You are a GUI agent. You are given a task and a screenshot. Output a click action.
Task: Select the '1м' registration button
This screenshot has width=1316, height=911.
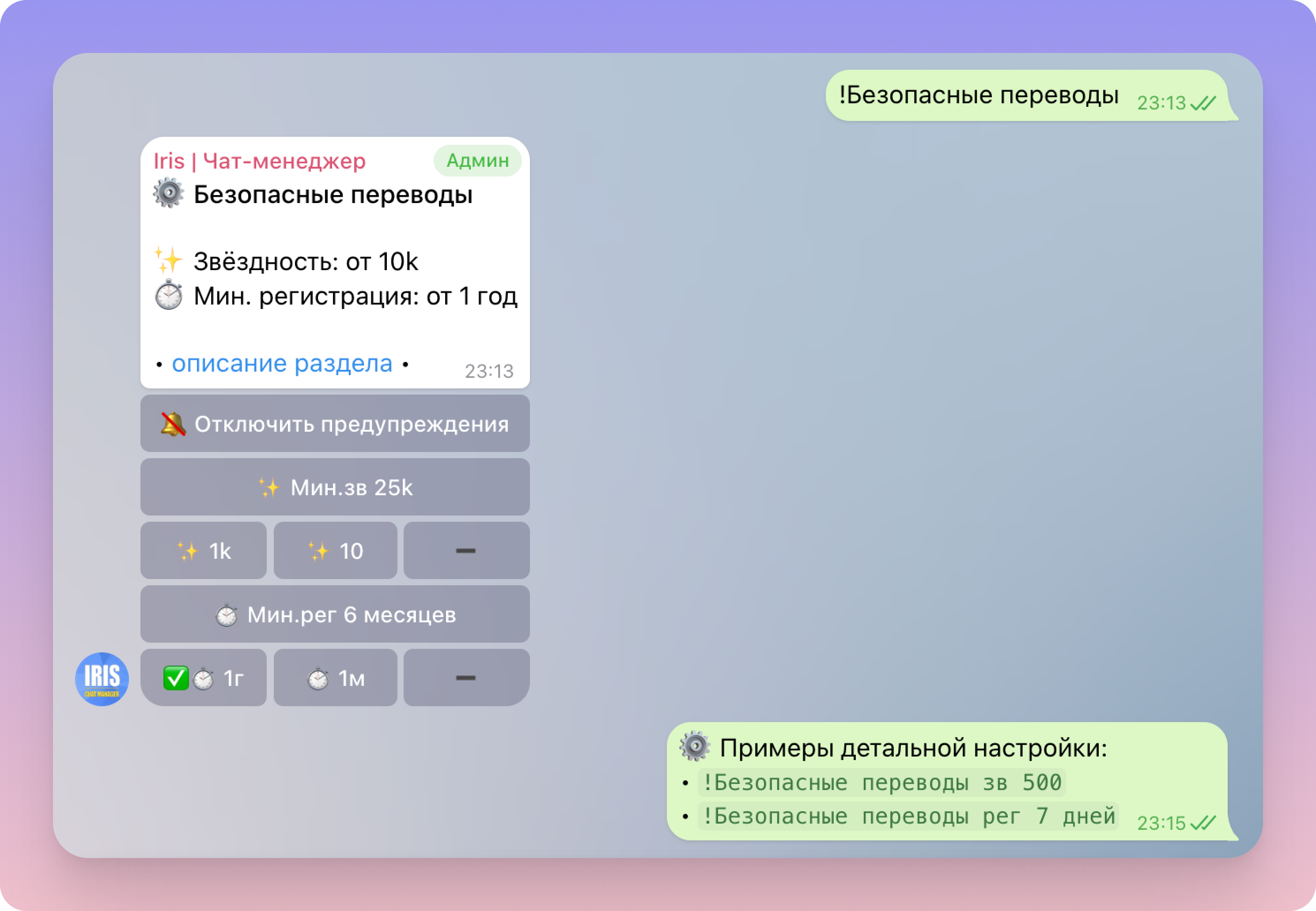(335, 678)
